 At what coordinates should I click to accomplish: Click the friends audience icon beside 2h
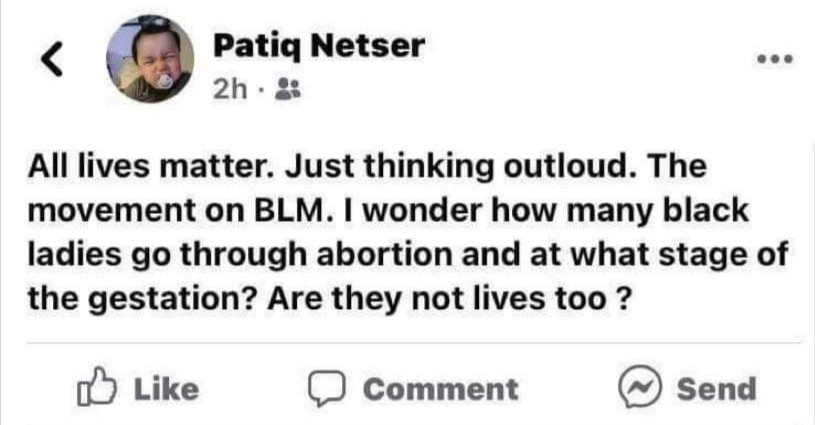click(x=287, y=89)
